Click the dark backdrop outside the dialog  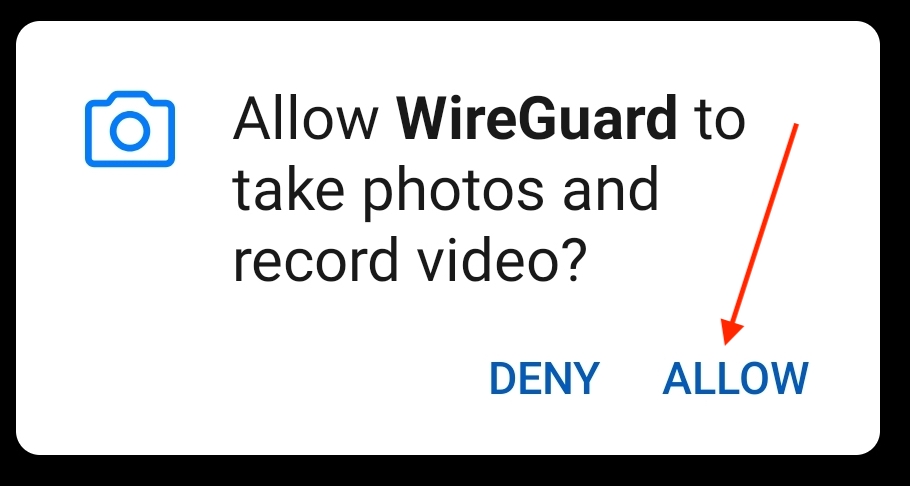pyautogui.click(x=455, y=471)
